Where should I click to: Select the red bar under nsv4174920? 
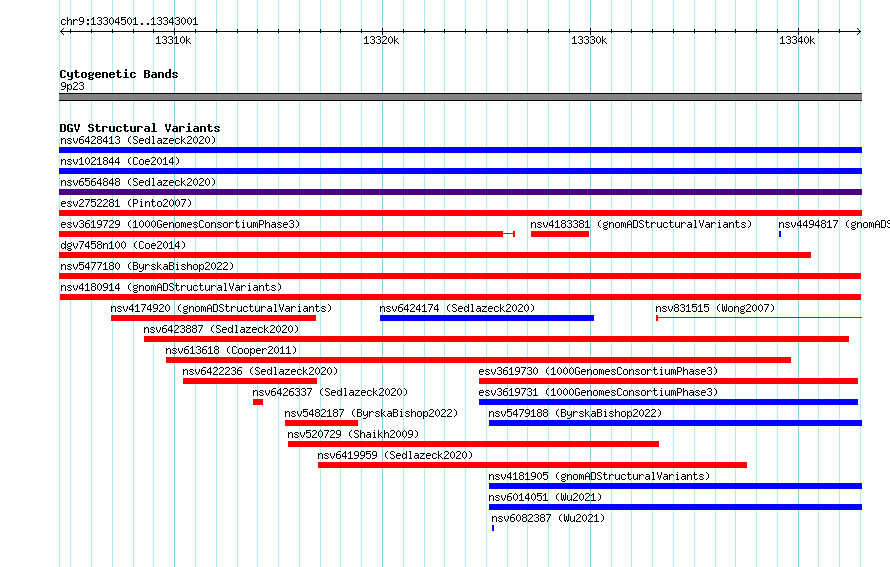213,318
